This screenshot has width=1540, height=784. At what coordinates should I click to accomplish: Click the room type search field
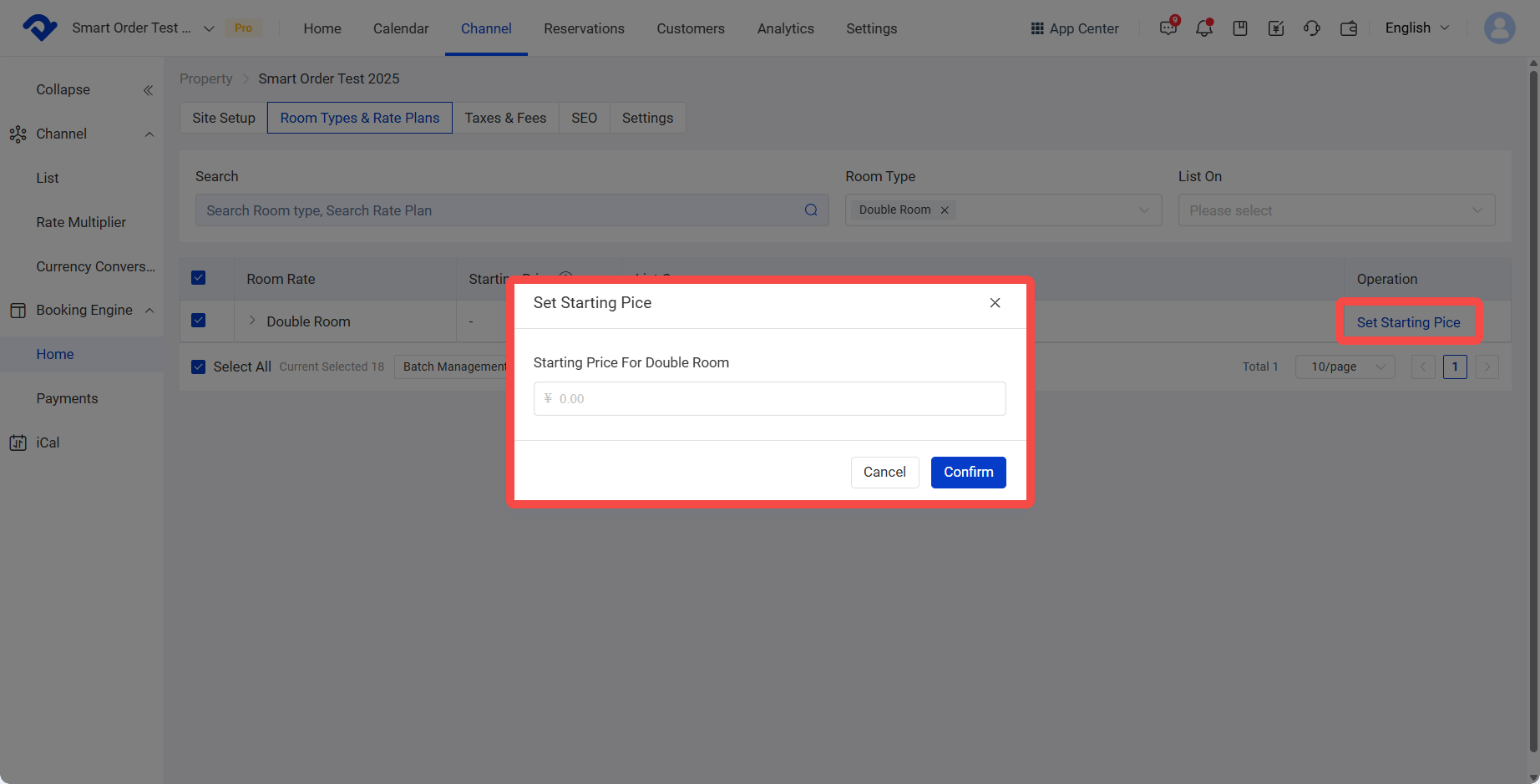(512, 210)
